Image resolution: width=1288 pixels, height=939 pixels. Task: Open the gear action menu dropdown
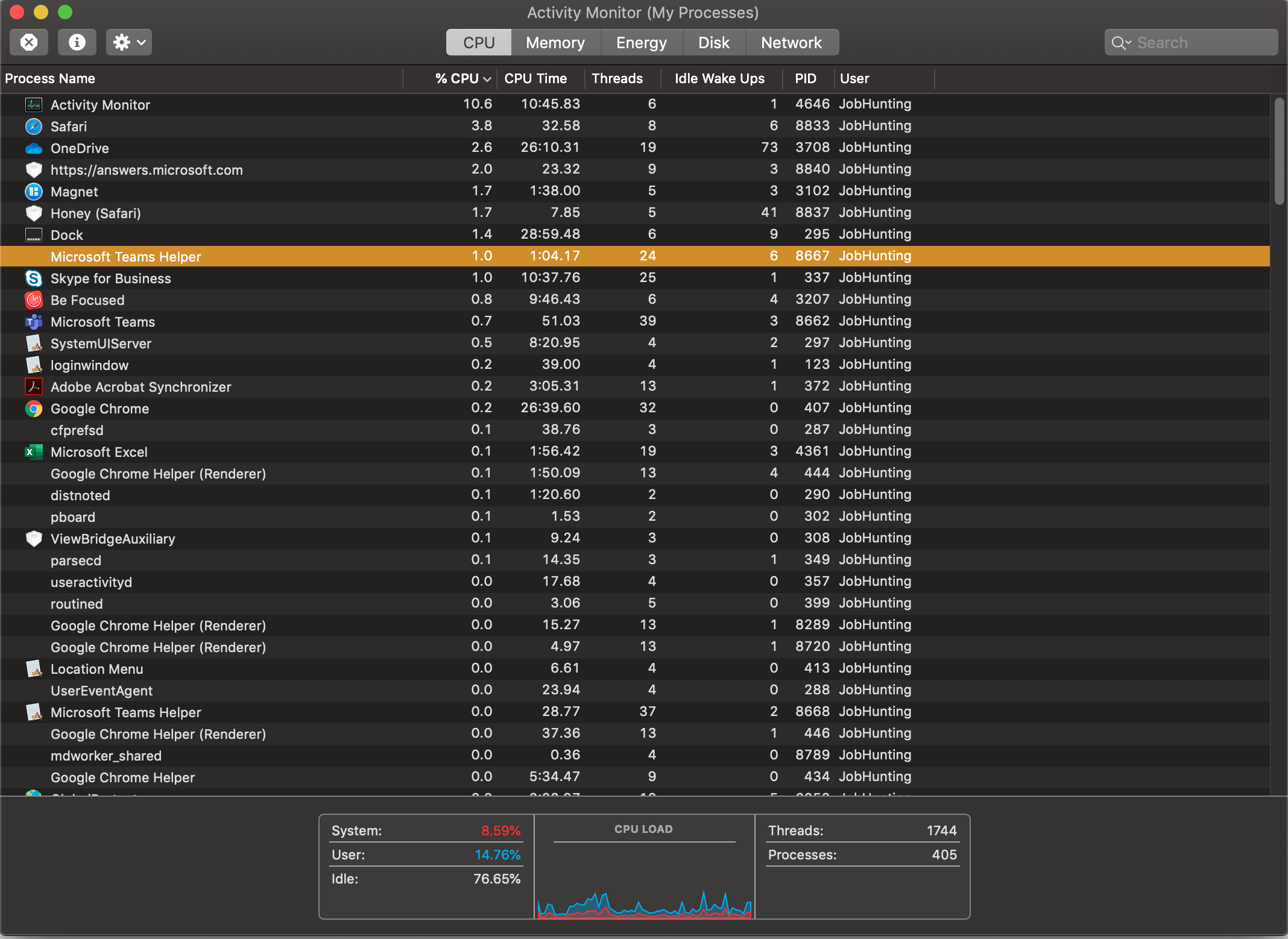[x=128, y=42]
